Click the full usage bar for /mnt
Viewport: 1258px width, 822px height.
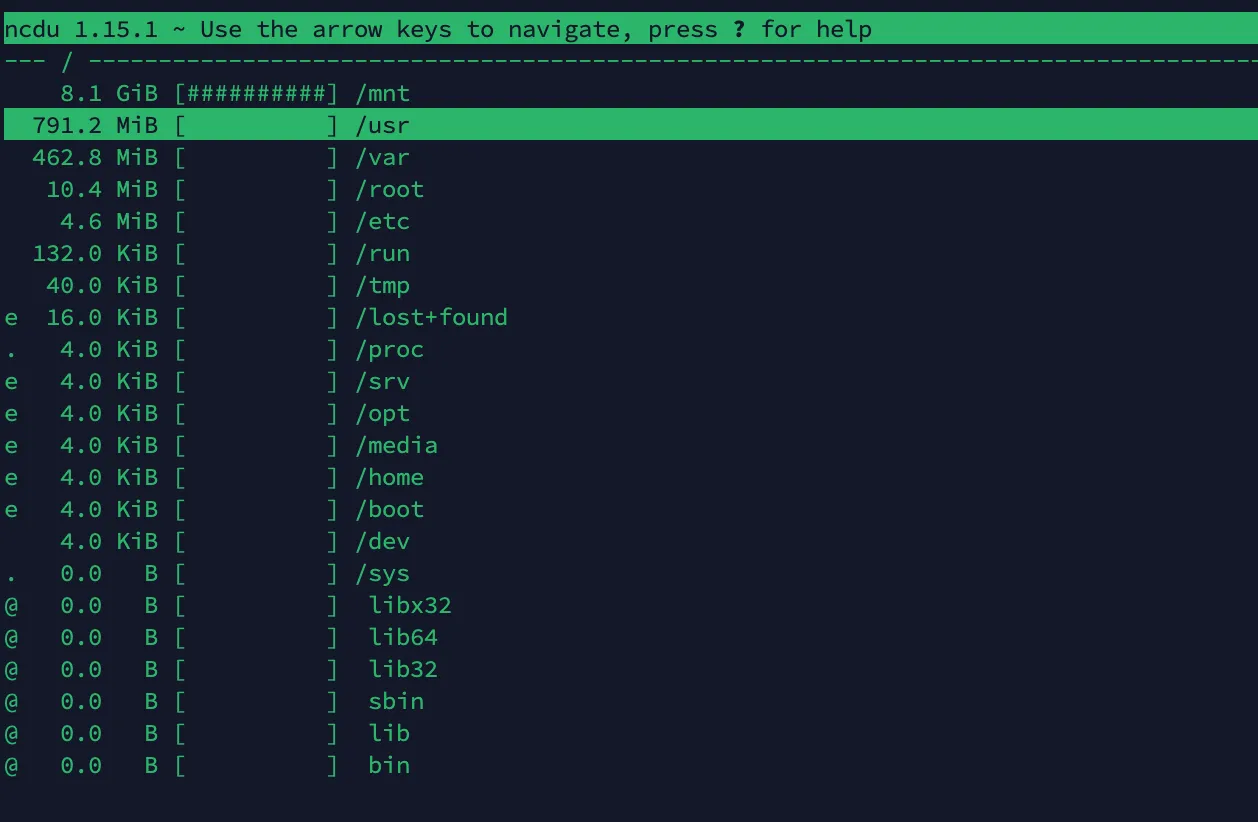(256, 94)
